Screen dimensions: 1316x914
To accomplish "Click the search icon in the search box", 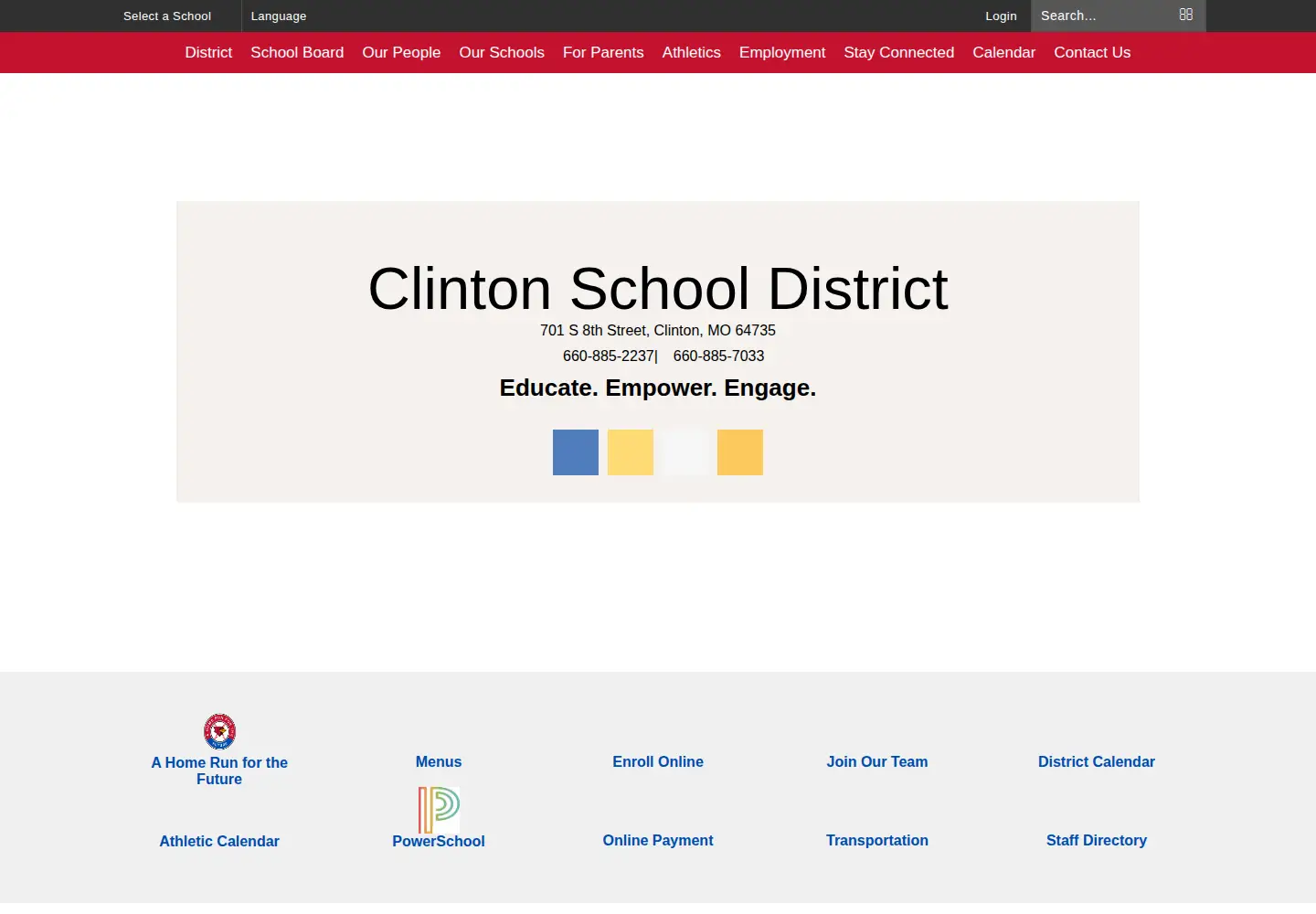I will (x=1186, y=15).
